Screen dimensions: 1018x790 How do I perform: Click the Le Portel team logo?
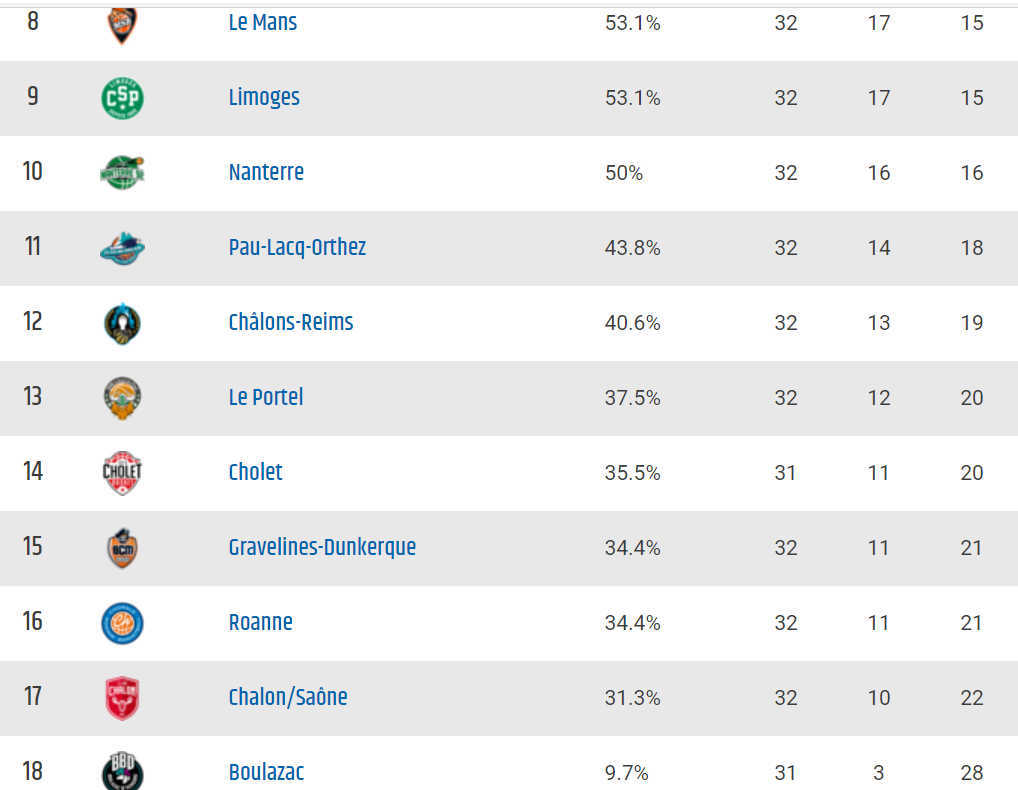pyautogui.click(x=122, y=398)
